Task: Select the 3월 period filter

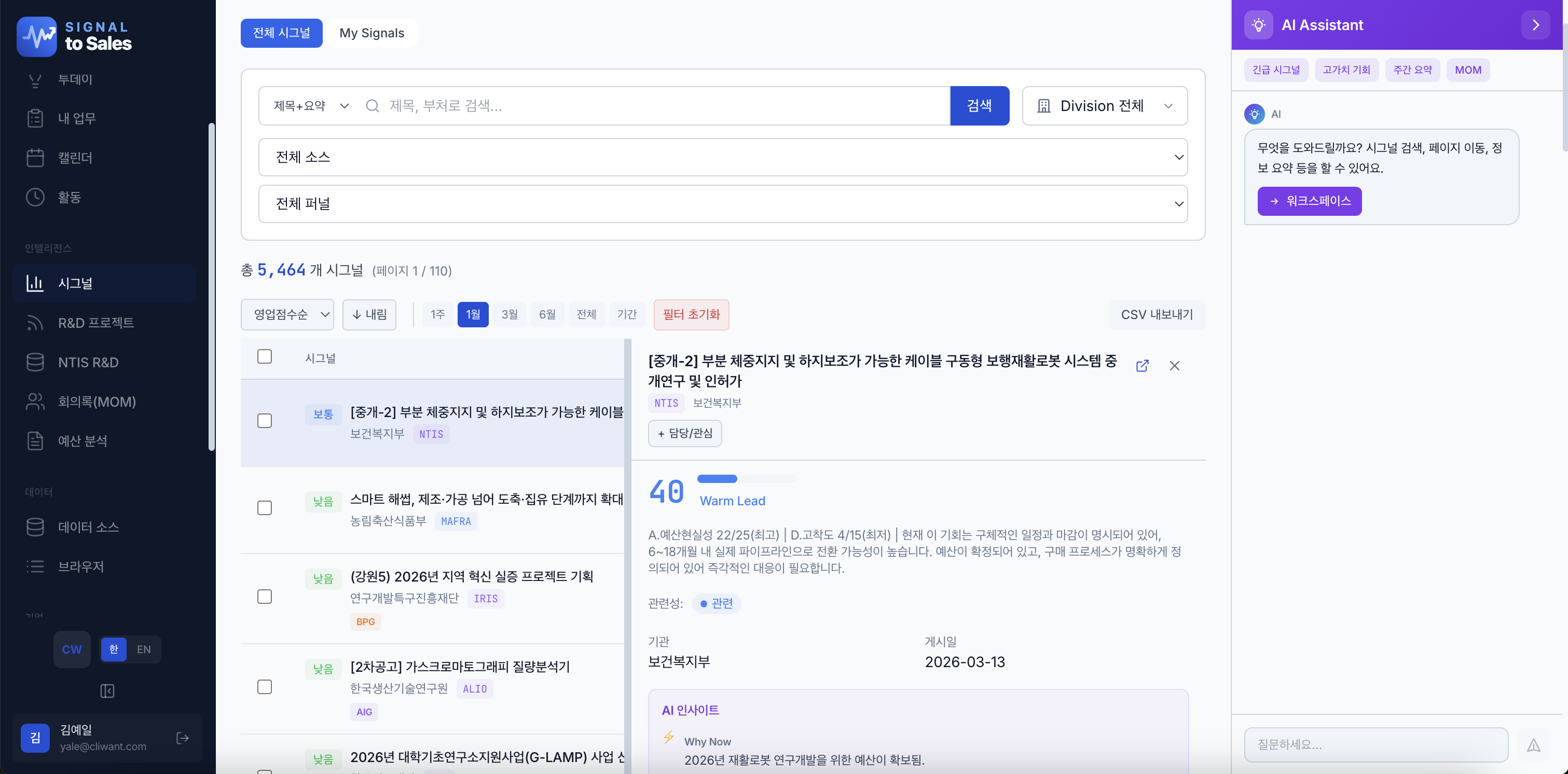Action: click(x=510, y=314)
